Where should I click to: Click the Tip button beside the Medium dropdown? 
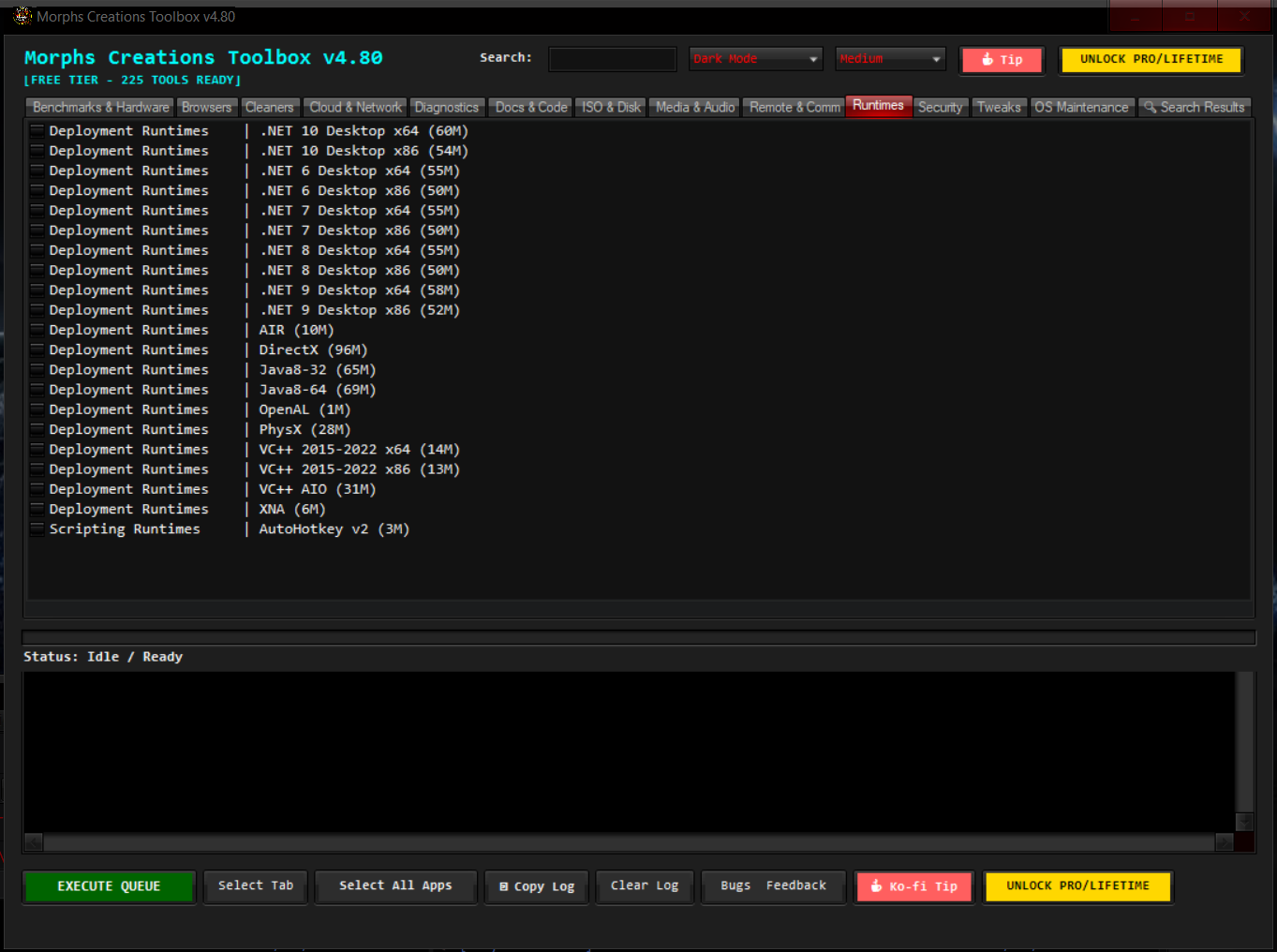tap(1002, 60)
